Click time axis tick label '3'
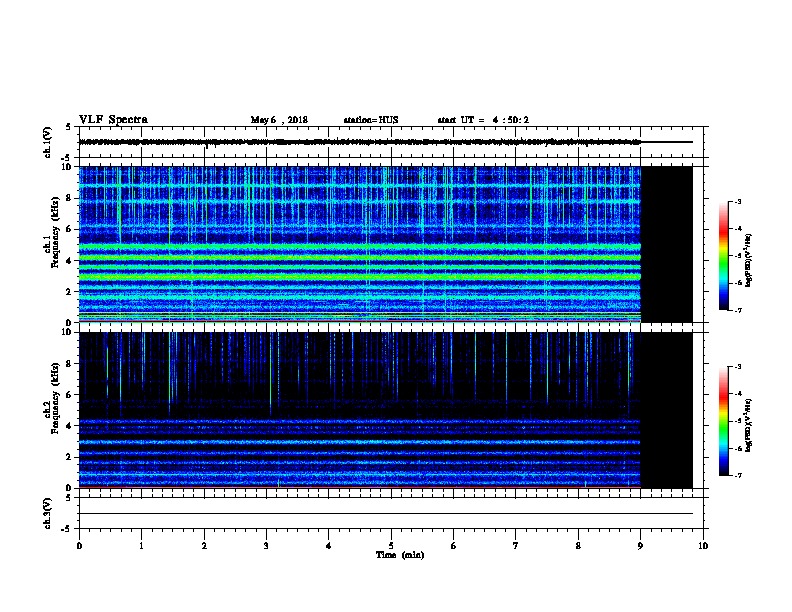 coord(266,546)
